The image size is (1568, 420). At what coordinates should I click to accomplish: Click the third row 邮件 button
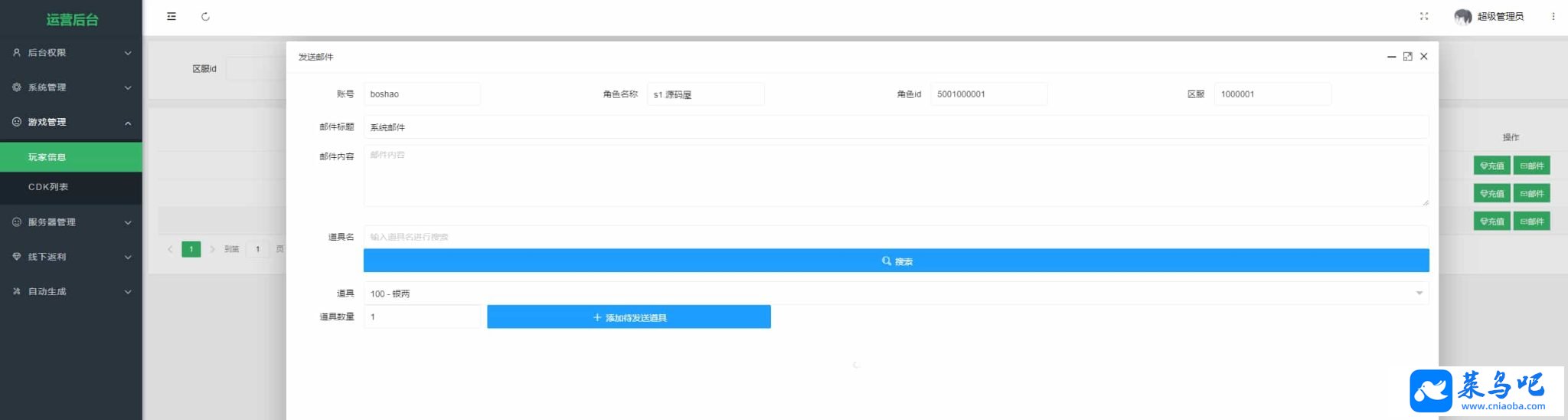pyautogui.click(x=1531, y=221)
